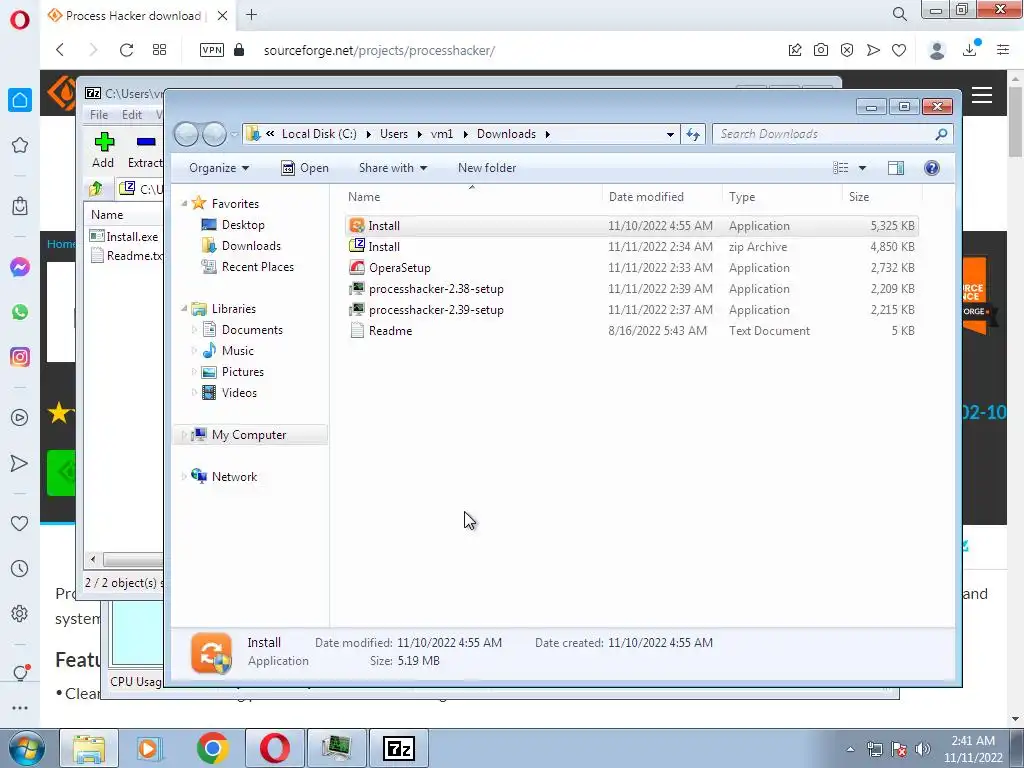Select Downloads under Favorites
1024x768 pixels.
251,246
